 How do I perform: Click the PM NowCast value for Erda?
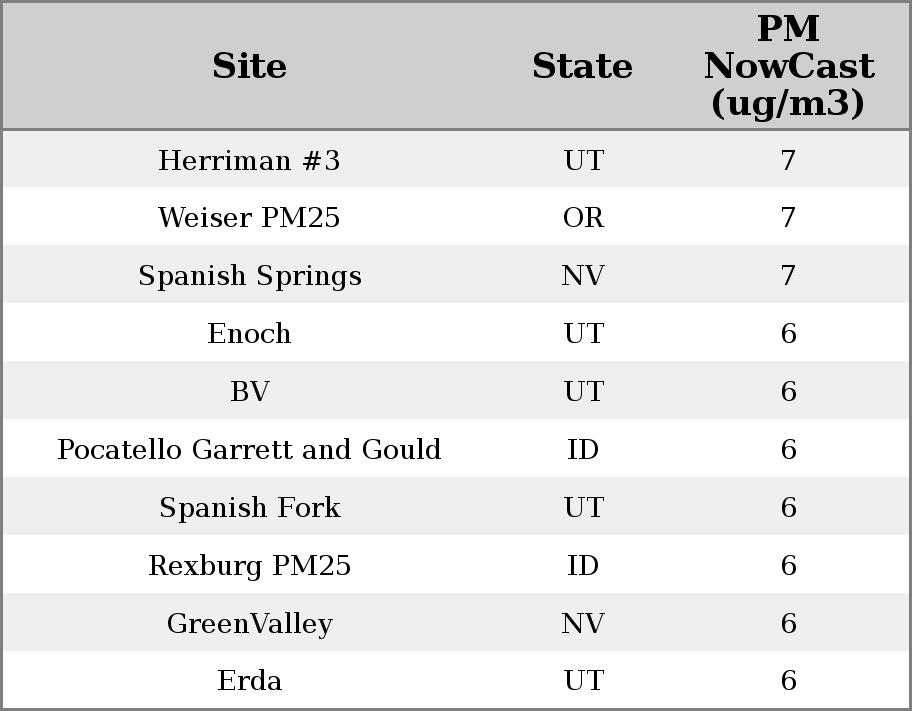click(x=788, y=681)
